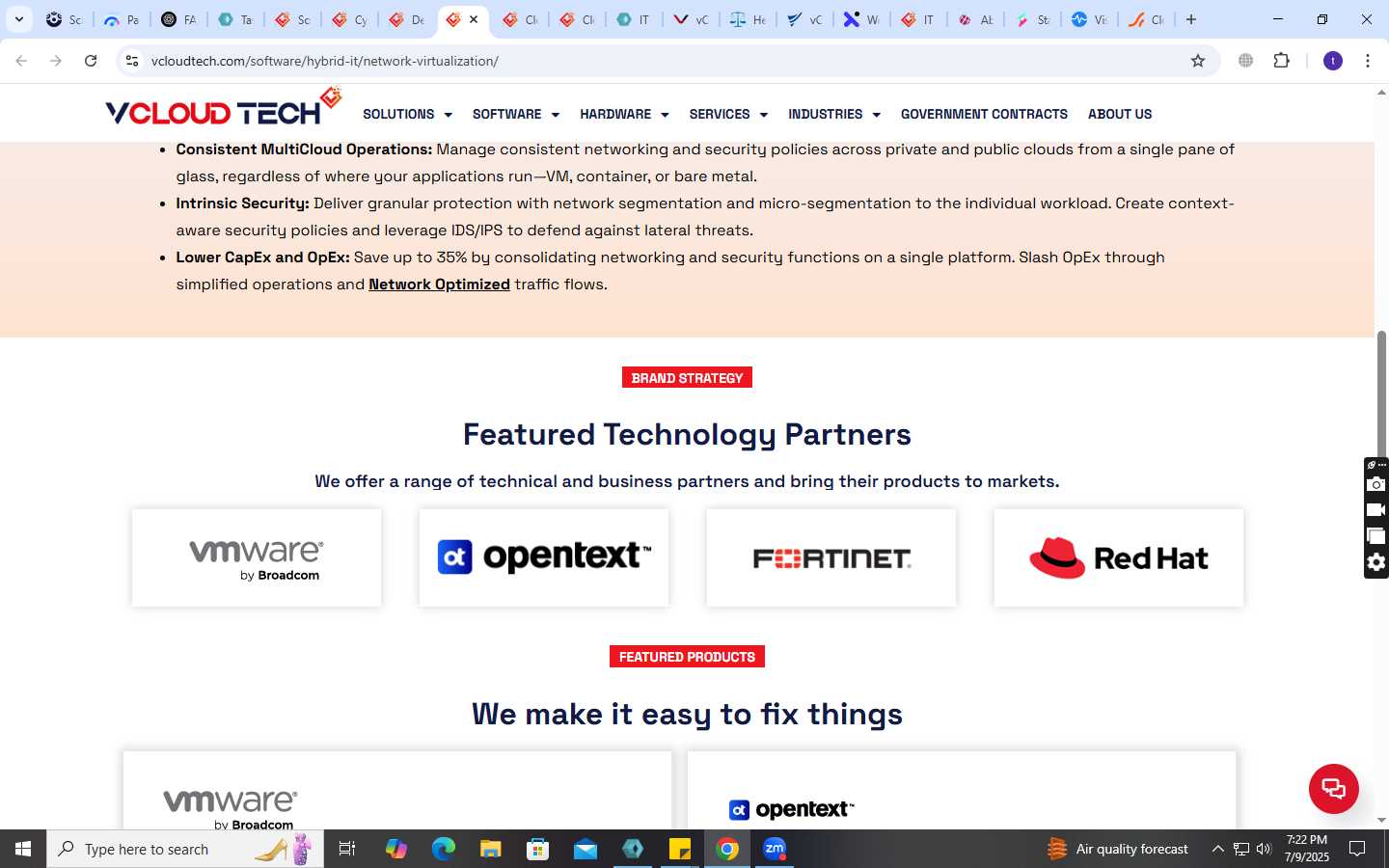1389x868 pixels.
Task: Switch to the 'FA' browser tab
Action: point(178,19)
